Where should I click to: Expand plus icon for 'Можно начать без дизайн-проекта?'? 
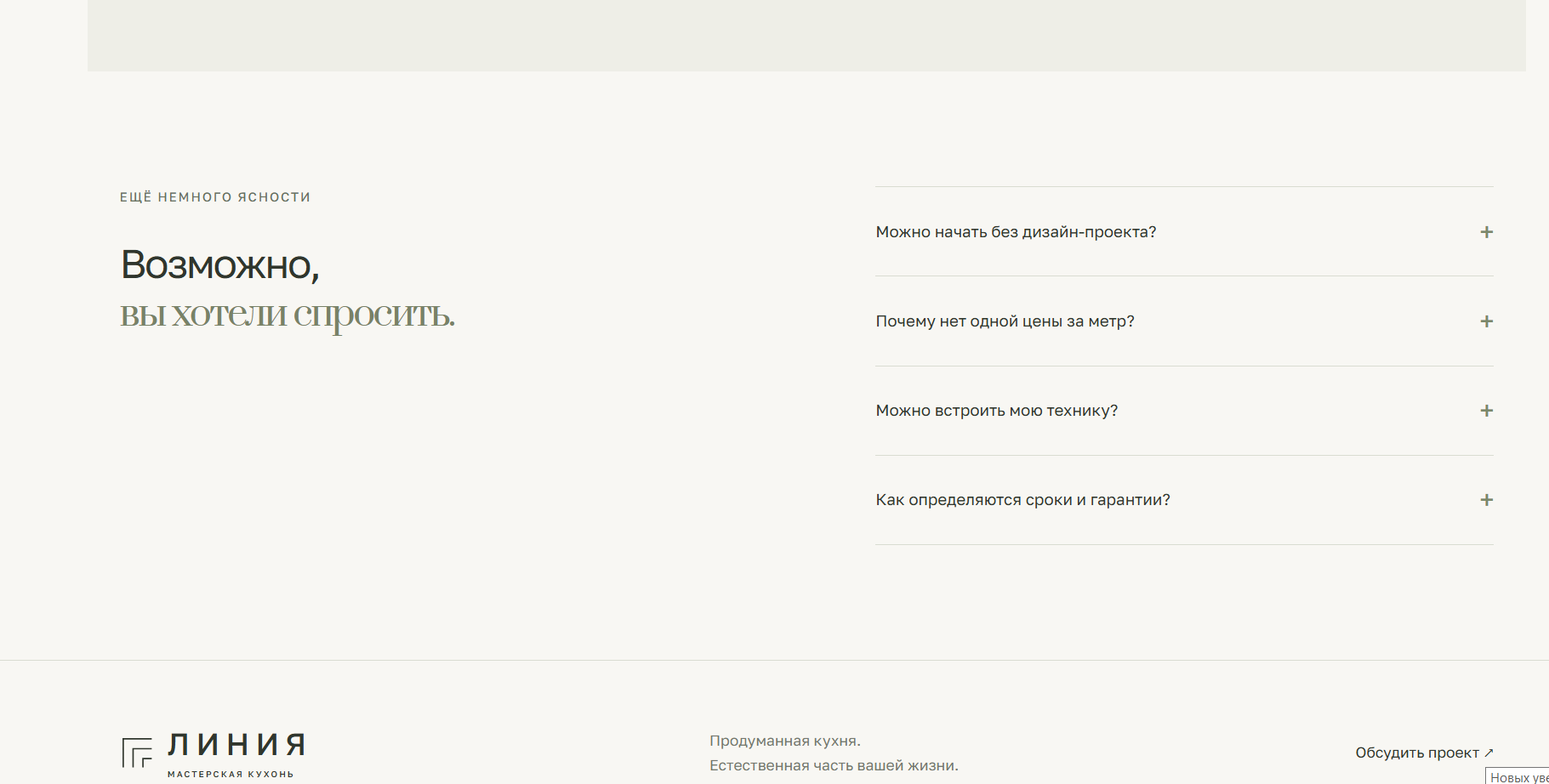tap(1486, 232)
